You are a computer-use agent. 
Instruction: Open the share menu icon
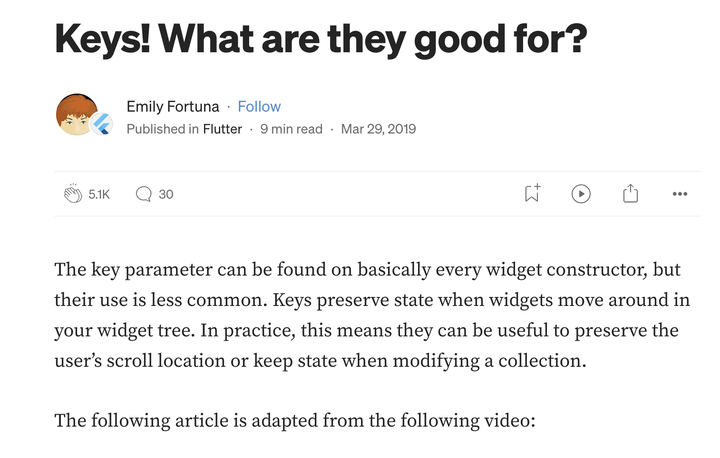point(630,193)
